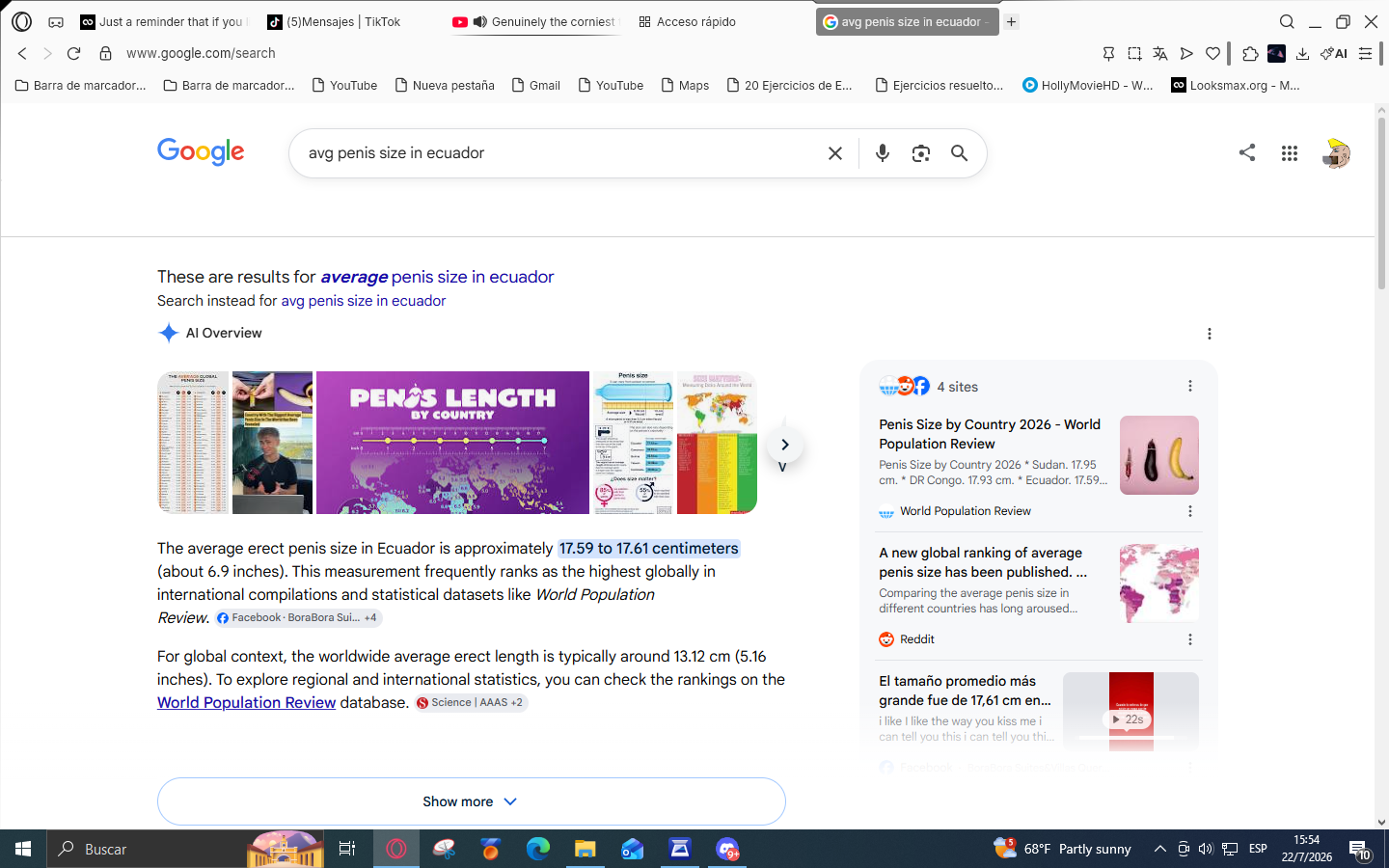Open the browser extensions cube icon

[1250, 53]
